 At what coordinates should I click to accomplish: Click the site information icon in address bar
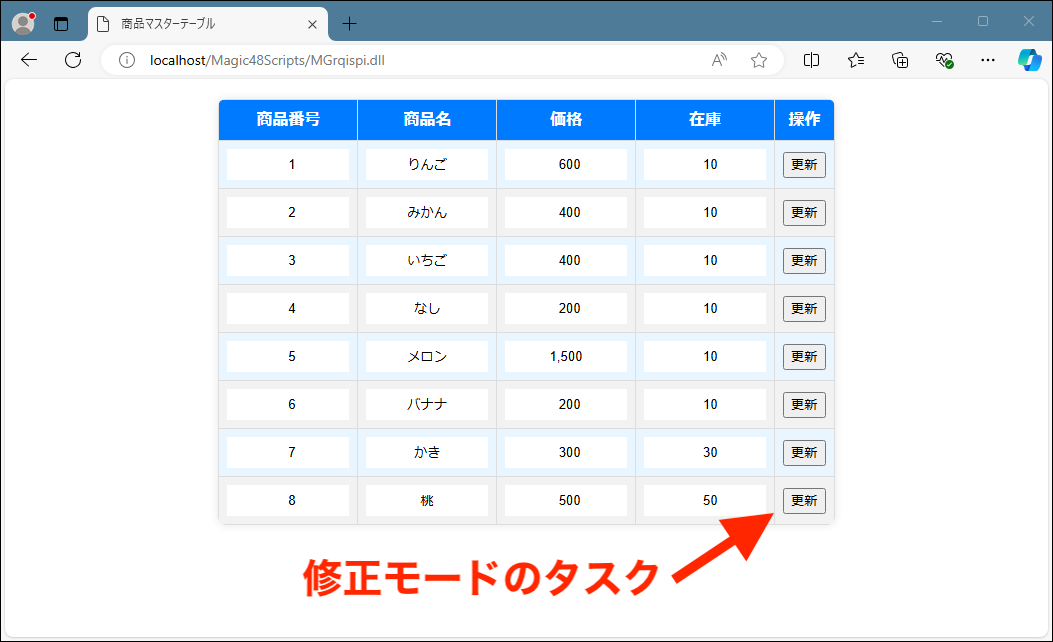[x=127, y=60]
